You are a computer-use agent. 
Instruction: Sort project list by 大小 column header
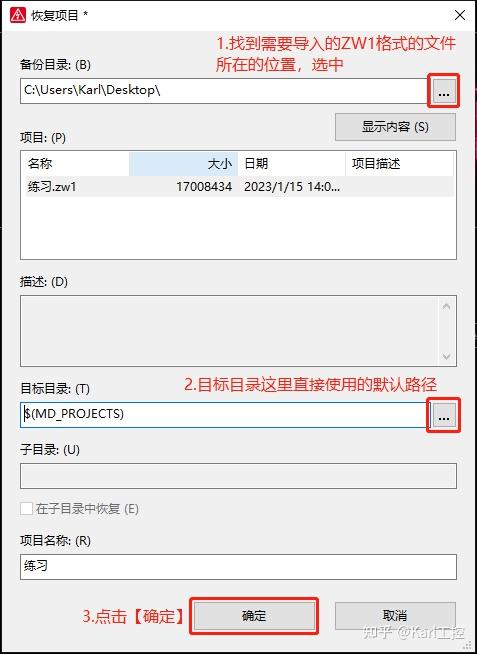point(183,164)
